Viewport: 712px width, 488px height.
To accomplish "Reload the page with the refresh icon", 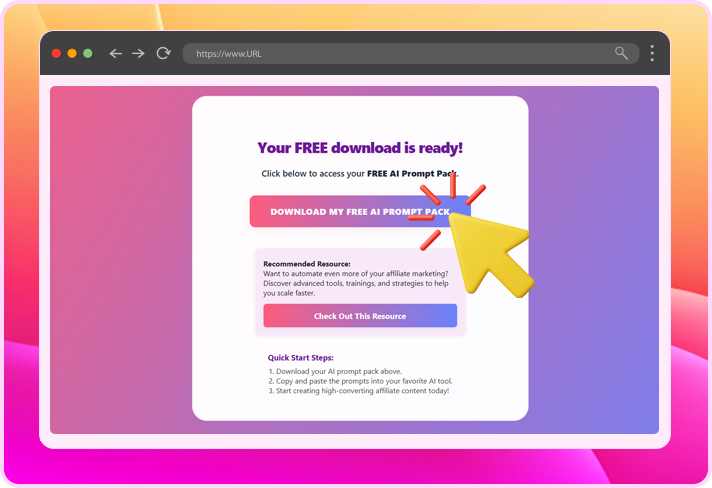I will coord(163,53).
